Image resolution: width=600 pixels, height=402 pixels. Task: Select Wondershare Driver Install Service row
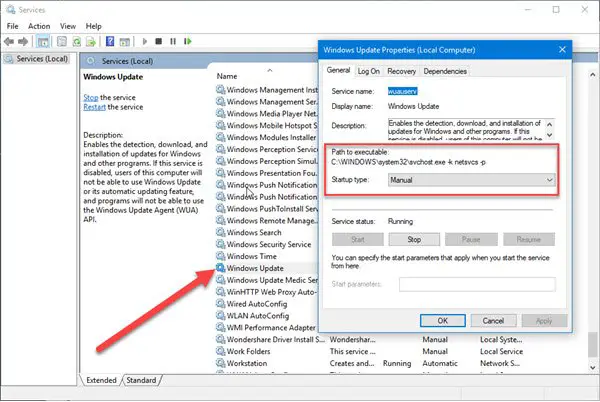pos(270,339)
